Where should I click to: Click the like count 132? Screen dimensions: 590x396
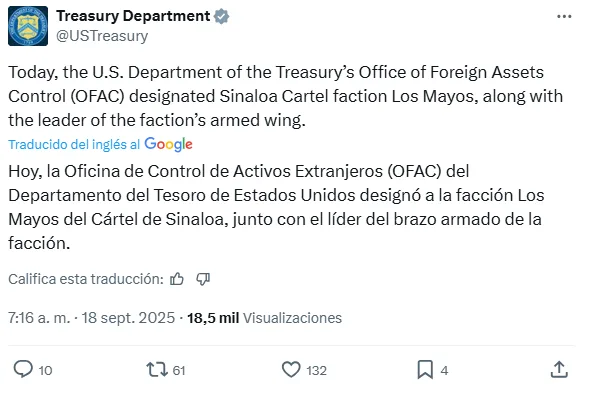[316, 371]
